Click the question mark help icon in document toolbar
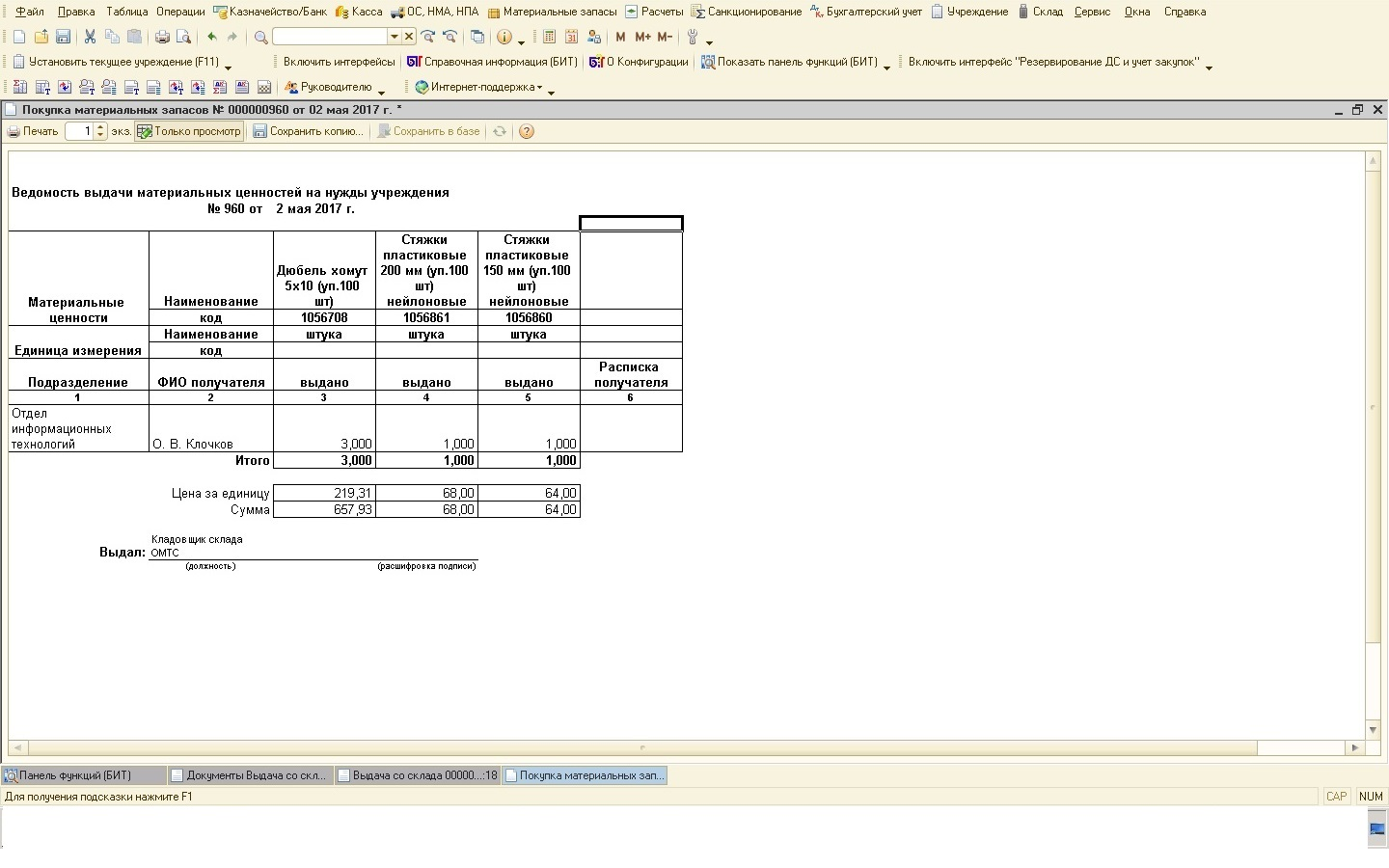This screenshot has height=868, width=1389. click(x=527, y=131)
